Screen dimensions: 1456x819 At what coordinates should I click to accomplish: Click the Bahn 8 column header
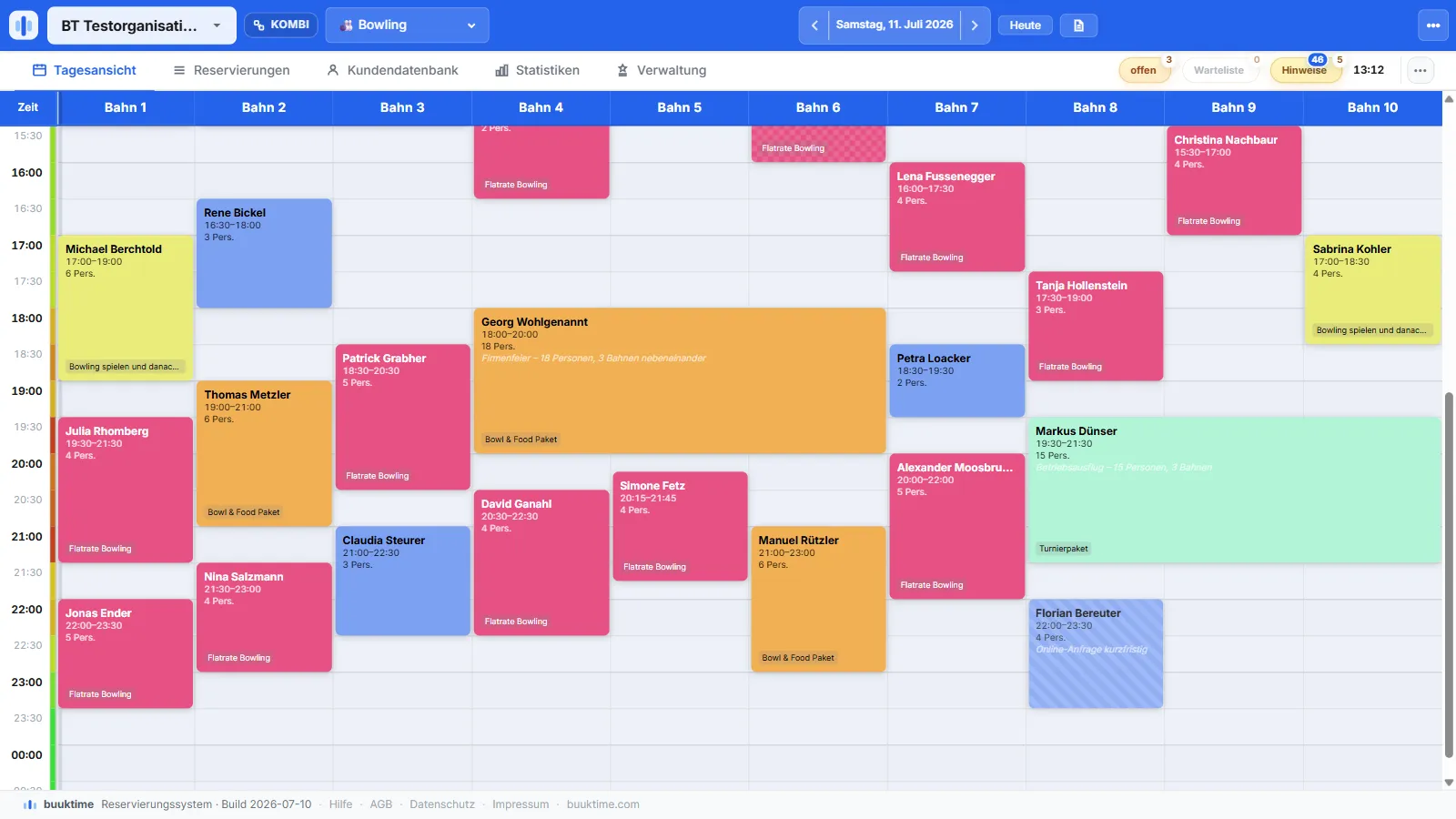tap(1095, 107)
